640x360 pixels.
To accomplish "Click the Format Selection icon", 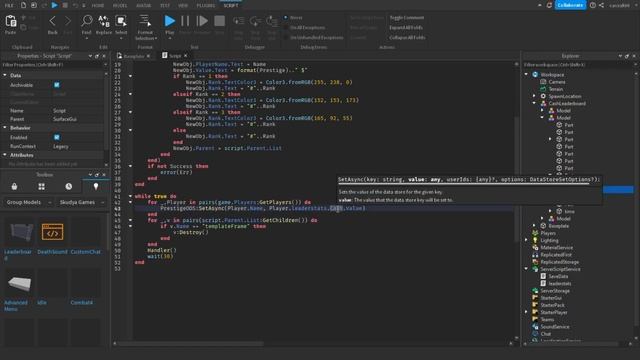I will tap(144, 21).
